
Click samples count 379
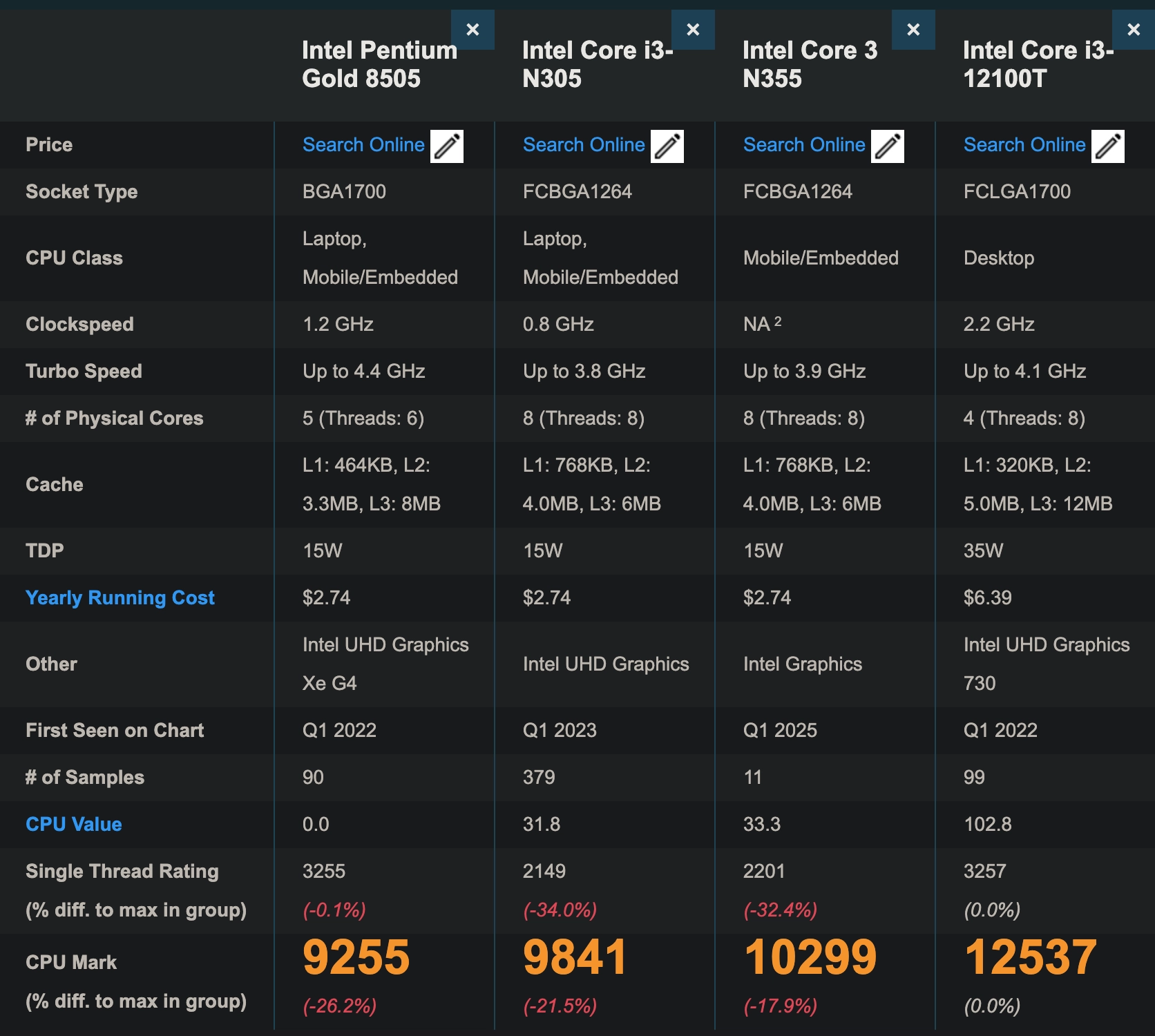tap(539, 778)
